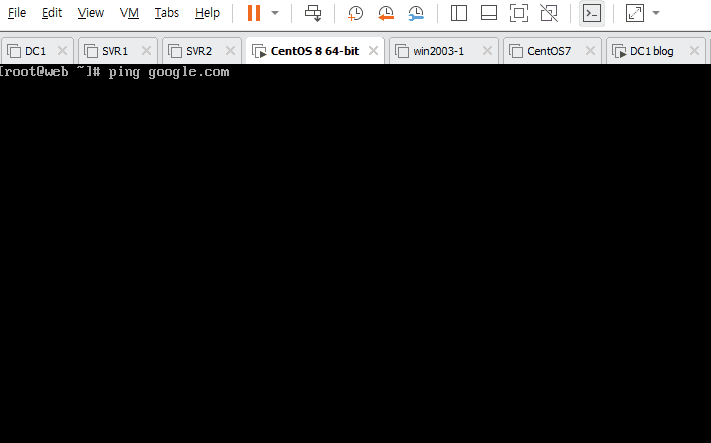The width and height of the screenshot is (711, 443).
Task: Open the File menu
Action: [17, 13]
